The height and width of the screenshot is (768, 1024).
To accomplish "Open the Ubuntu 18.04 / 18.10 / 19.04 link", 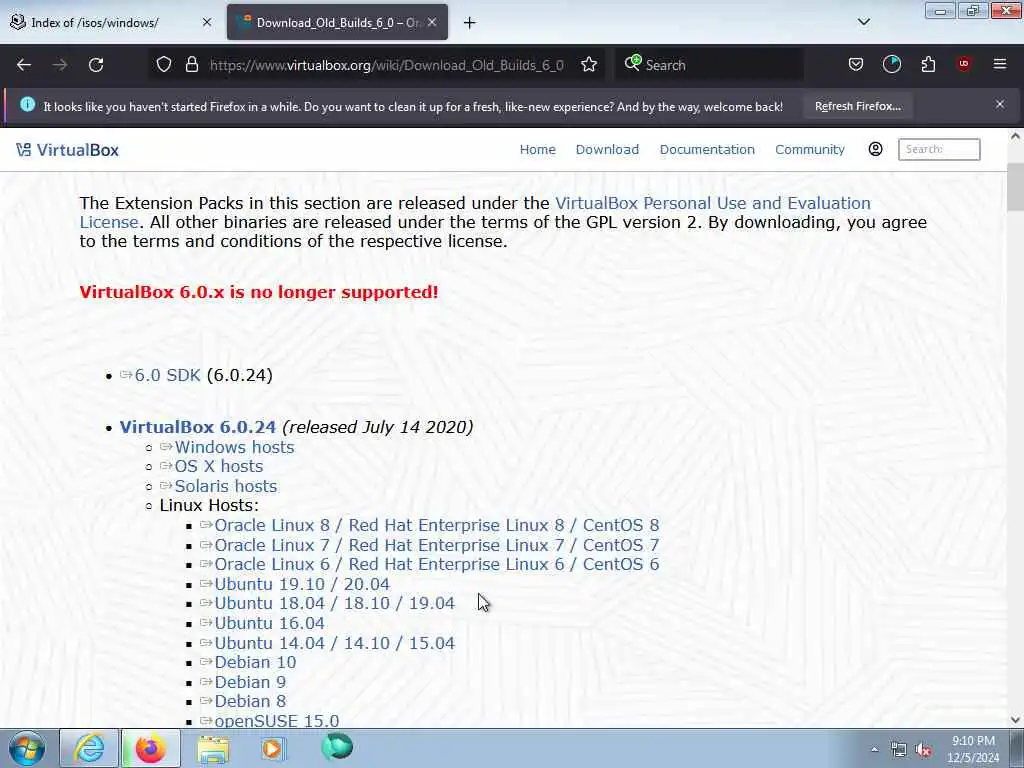I will coord(334,603).
